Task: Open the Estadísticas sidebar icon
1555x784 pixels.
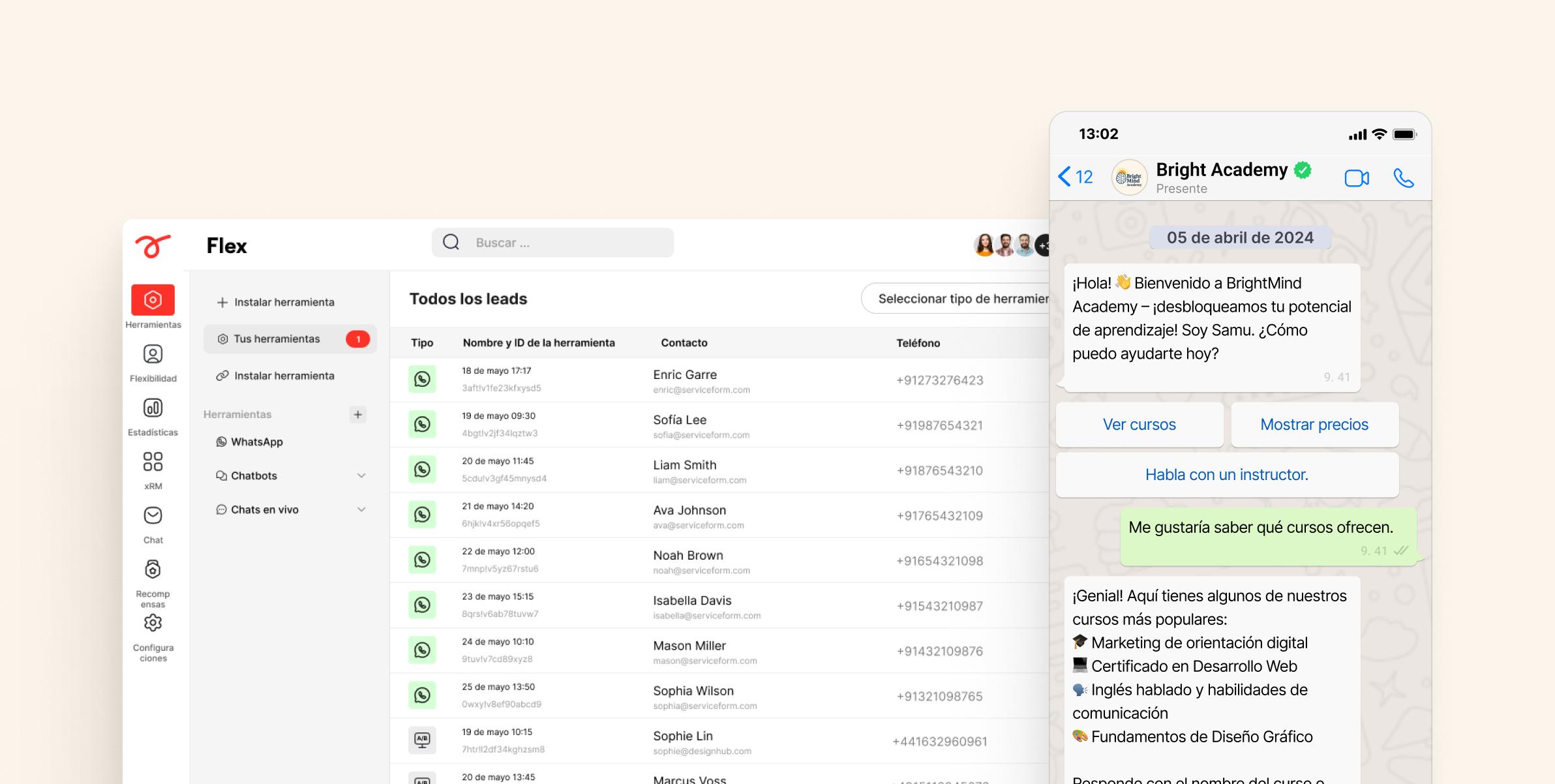Action: click(x=153, y=408)
